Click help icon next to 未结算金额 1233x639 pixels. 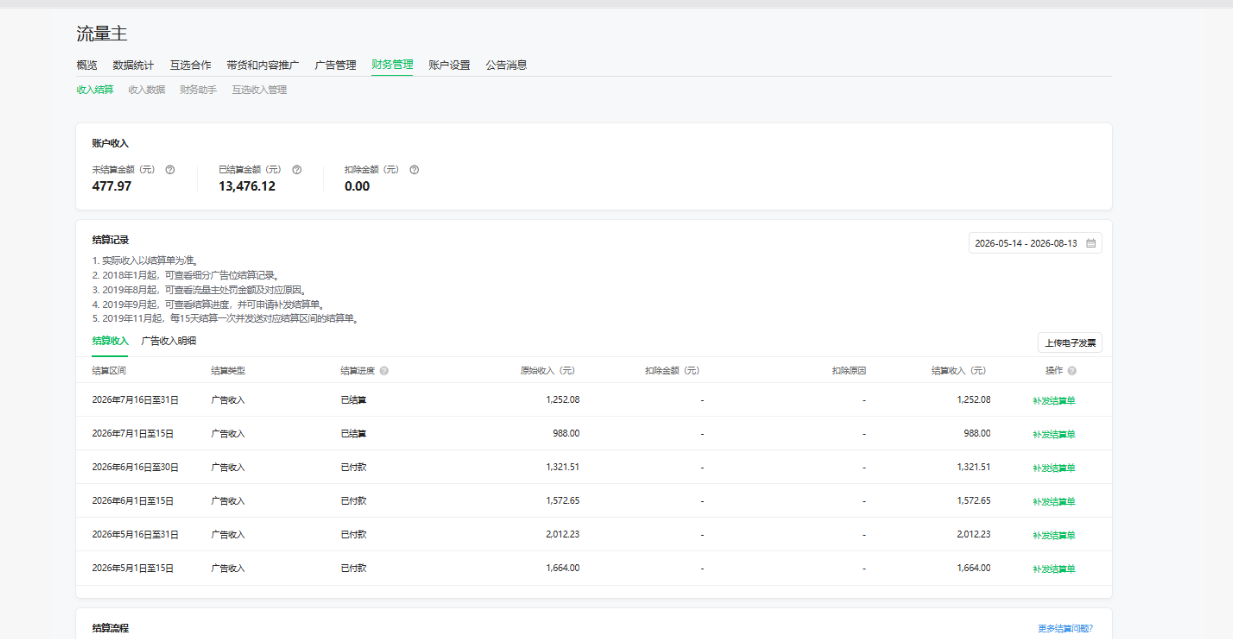point(170,170)
